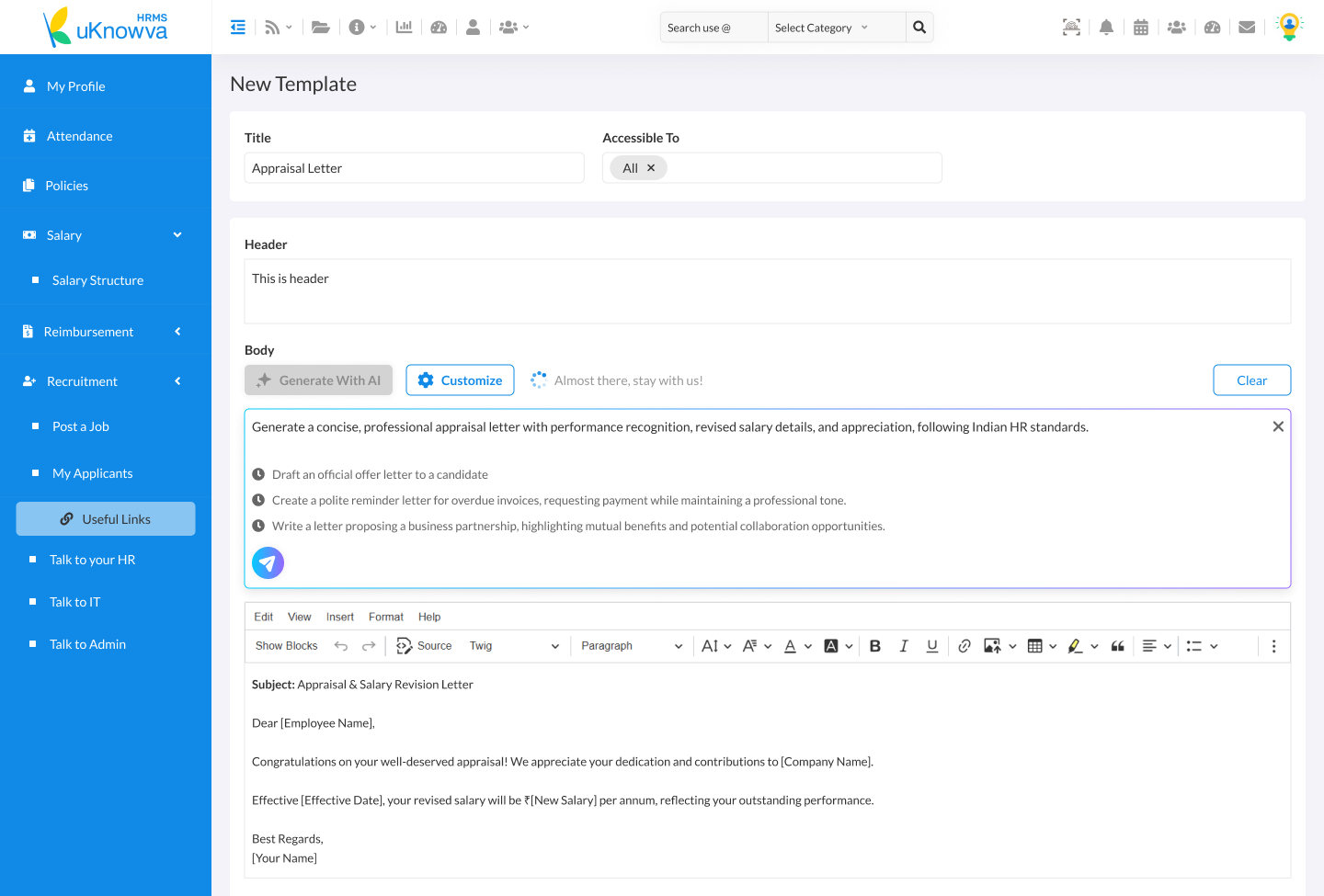Toggle the sidebar collapse menu icon
Image resolution: width=1324 pixels, height=896 pixels.
238,28
